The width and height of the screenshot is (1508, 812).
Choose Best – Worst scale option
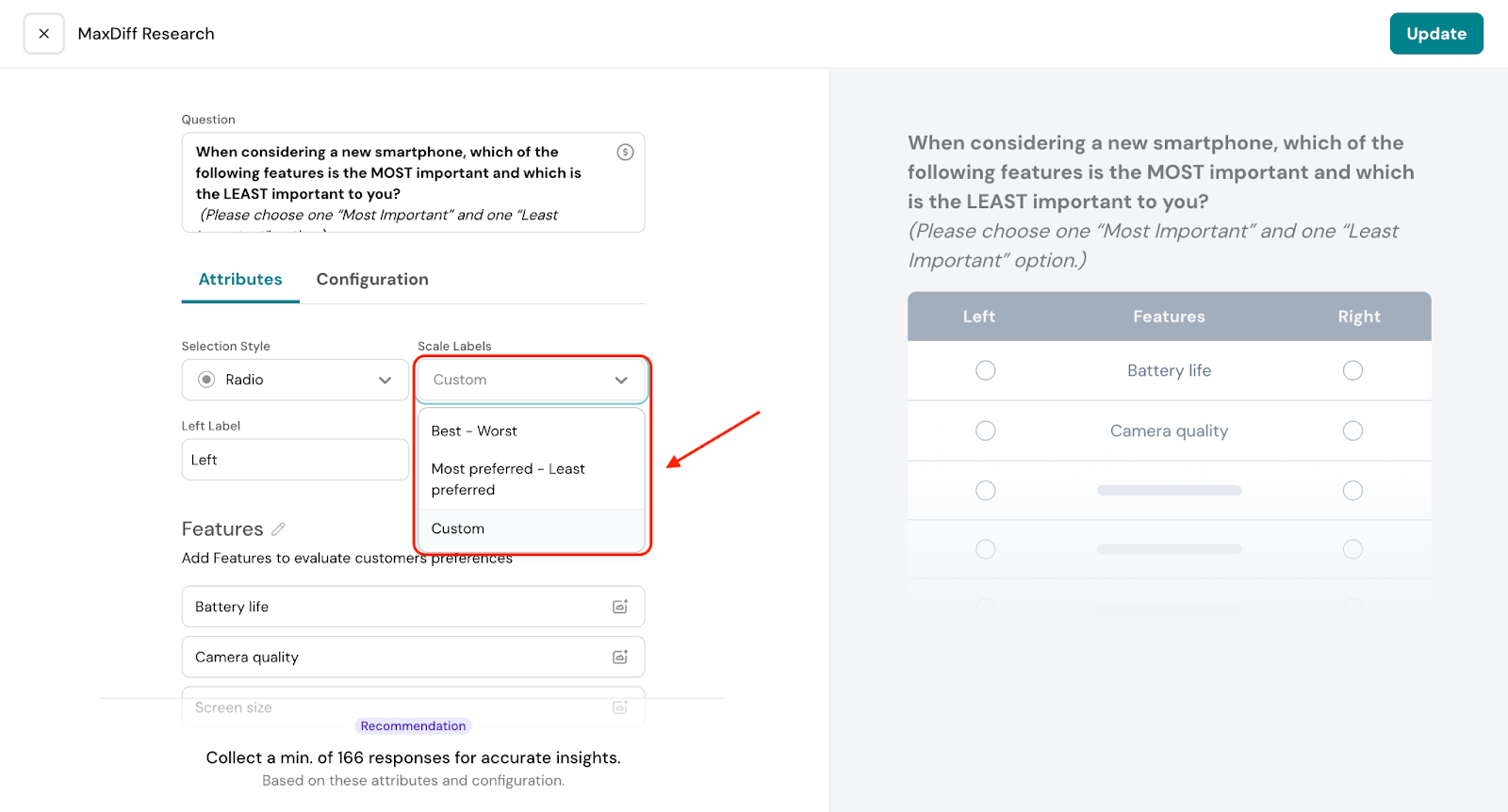(x=474, y=431)
